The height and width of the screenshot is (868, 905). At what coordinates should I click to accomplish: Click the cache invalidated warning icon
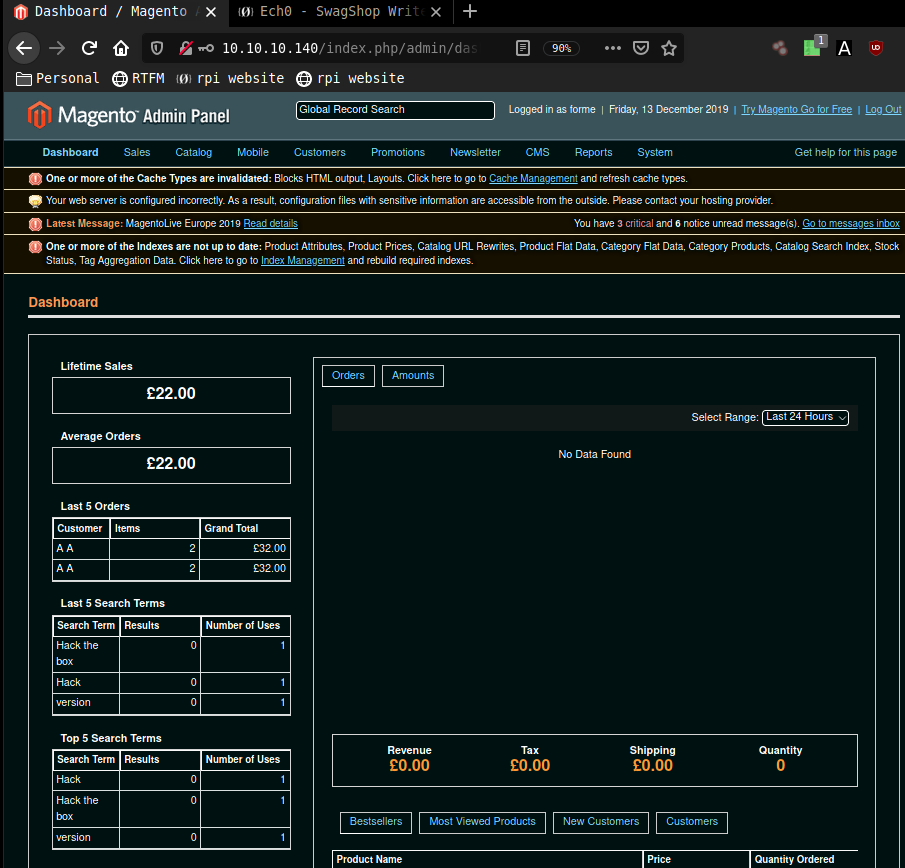click(35, 179)
